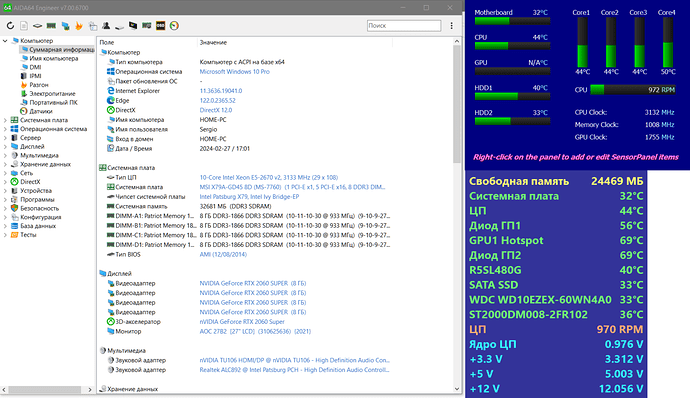Screen dimensions: 690x398
Task: Open the monitor diagnostics toolbar icon
Action: (133, 26)
